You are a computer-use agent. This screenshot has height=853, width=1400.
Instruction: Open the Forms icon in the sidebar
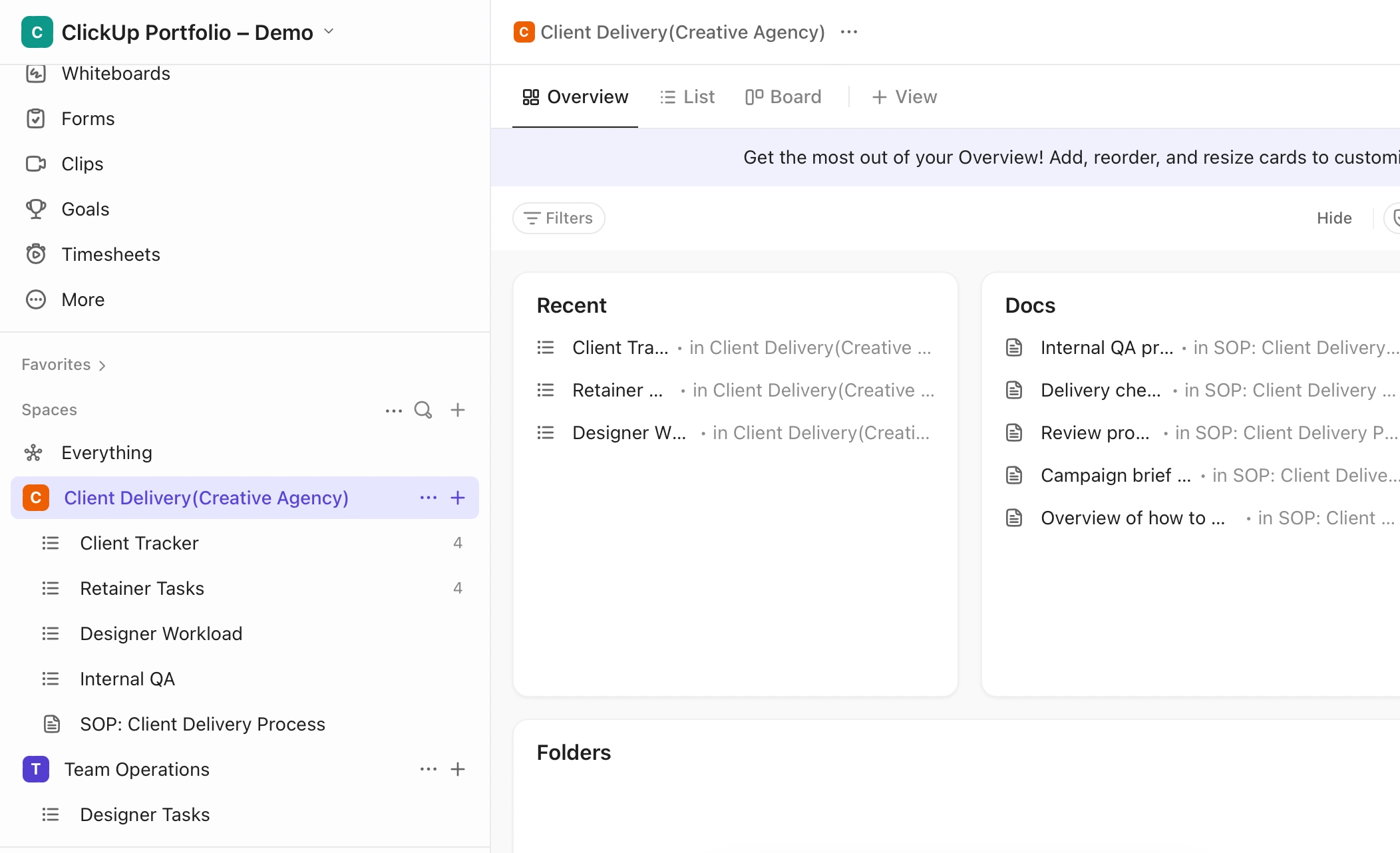pos(36,118)
